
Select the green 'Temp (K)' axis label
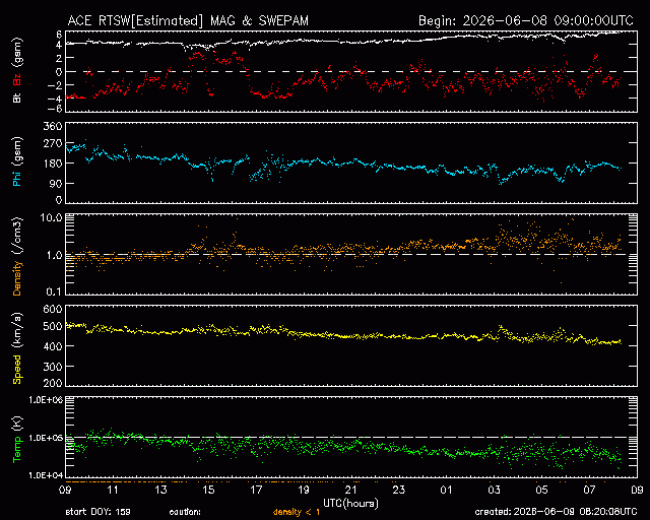point(17,439)
